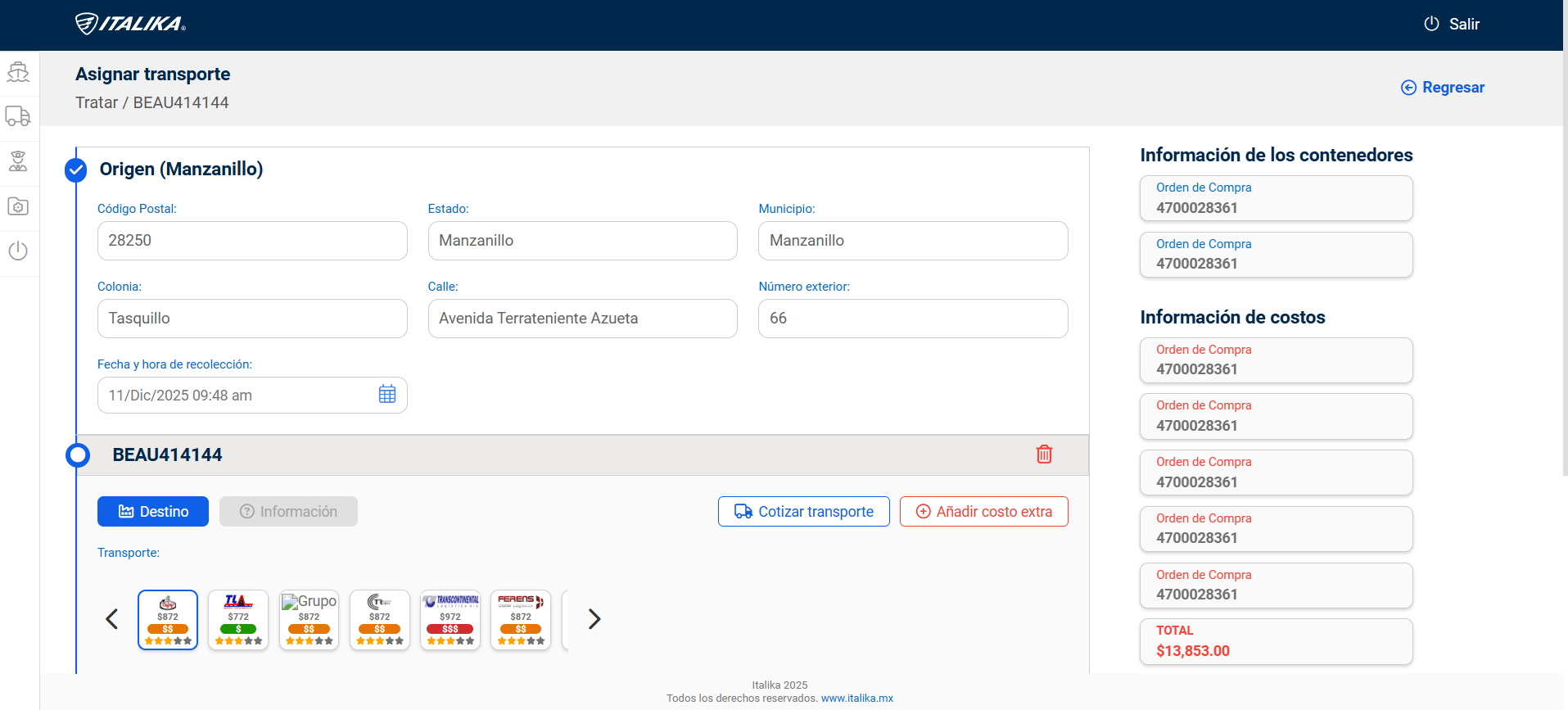This screenshot has width=1568, height=710.
Task: Choose the $972 Transcontinental carrier card
Action: coord(450,620)
